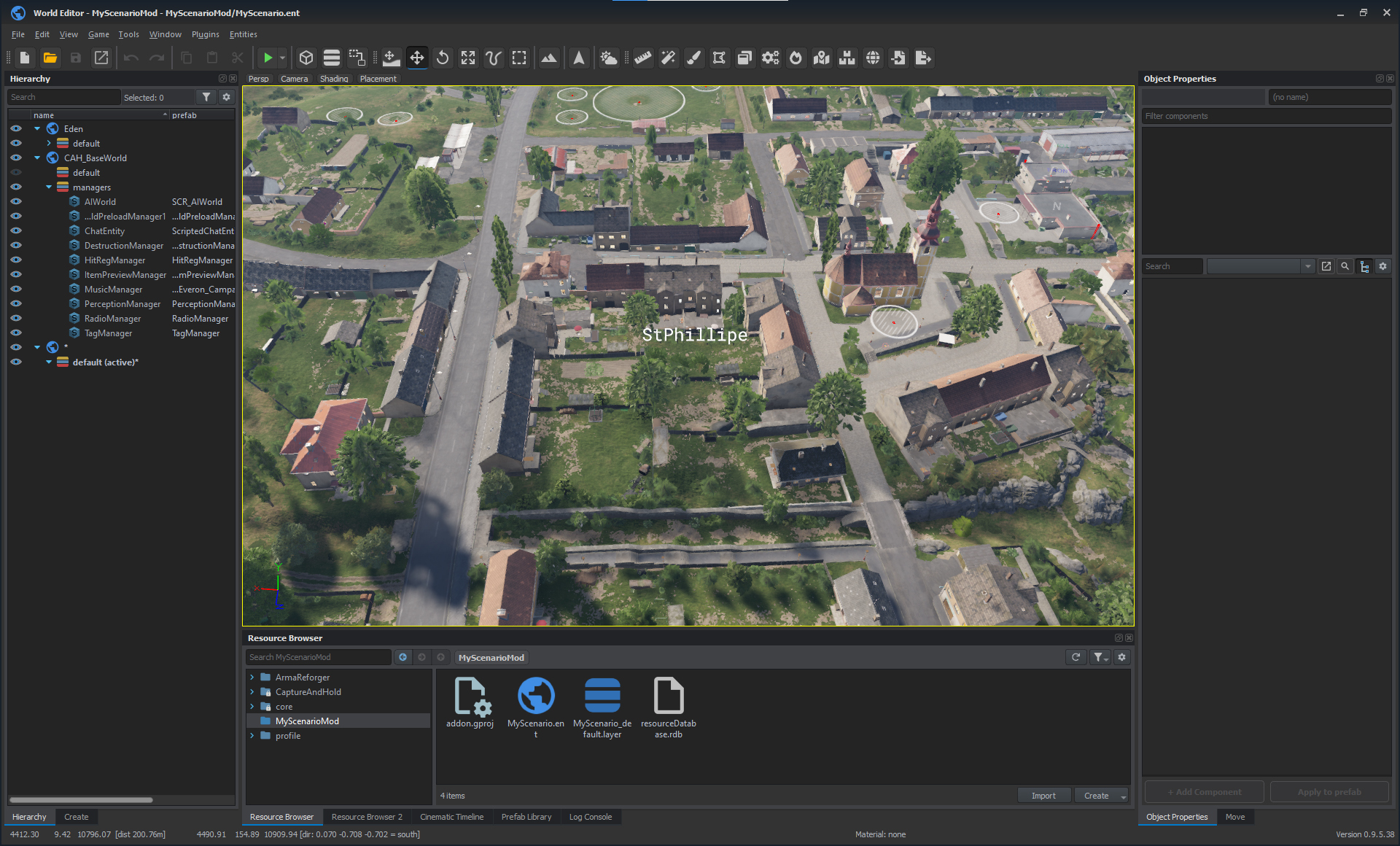Toggle visibility of the managers layer
Screen dimensions: 1400x846
click(x=16, y=187)
